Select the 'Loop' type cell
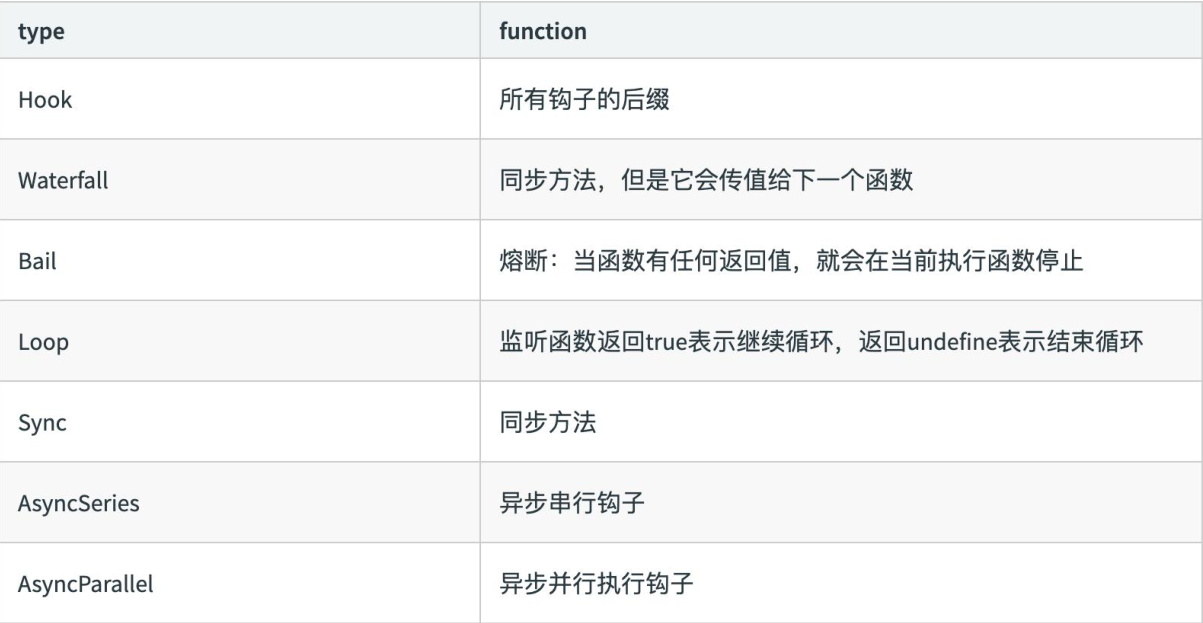Viewport: 1203px width, 623px height. click(240, 341)
